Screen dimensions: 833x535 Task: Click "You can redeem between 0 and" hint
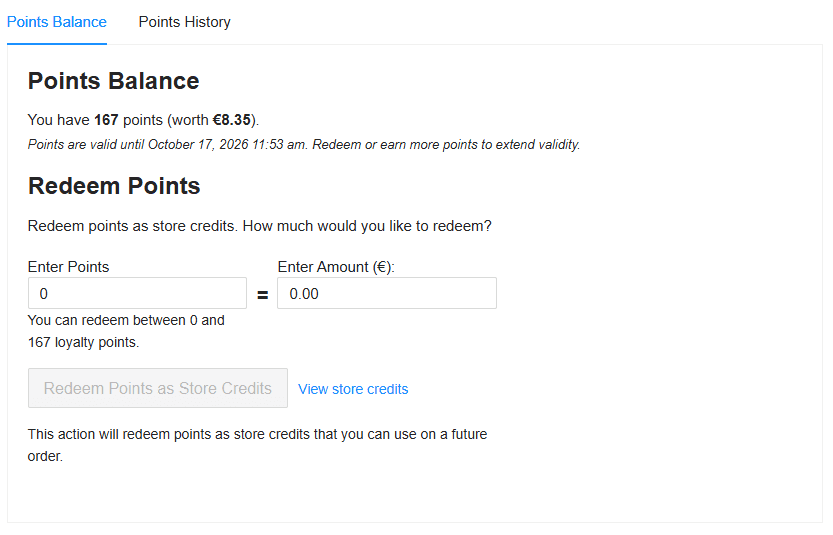[126, 321]
